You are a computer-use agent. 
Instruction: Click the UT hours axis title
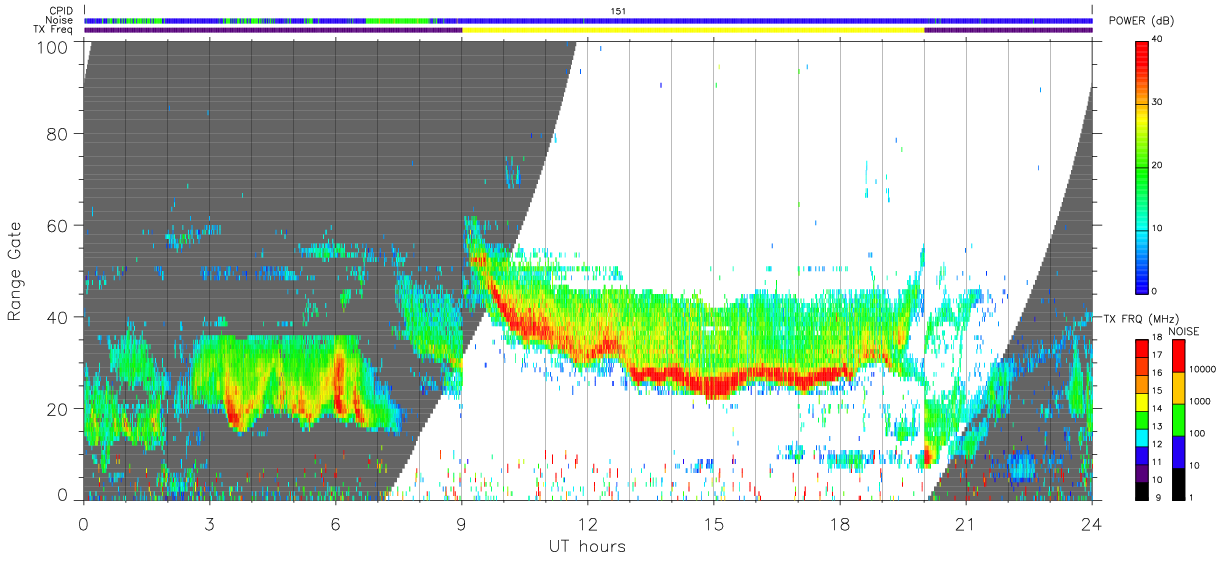[587, 546]
